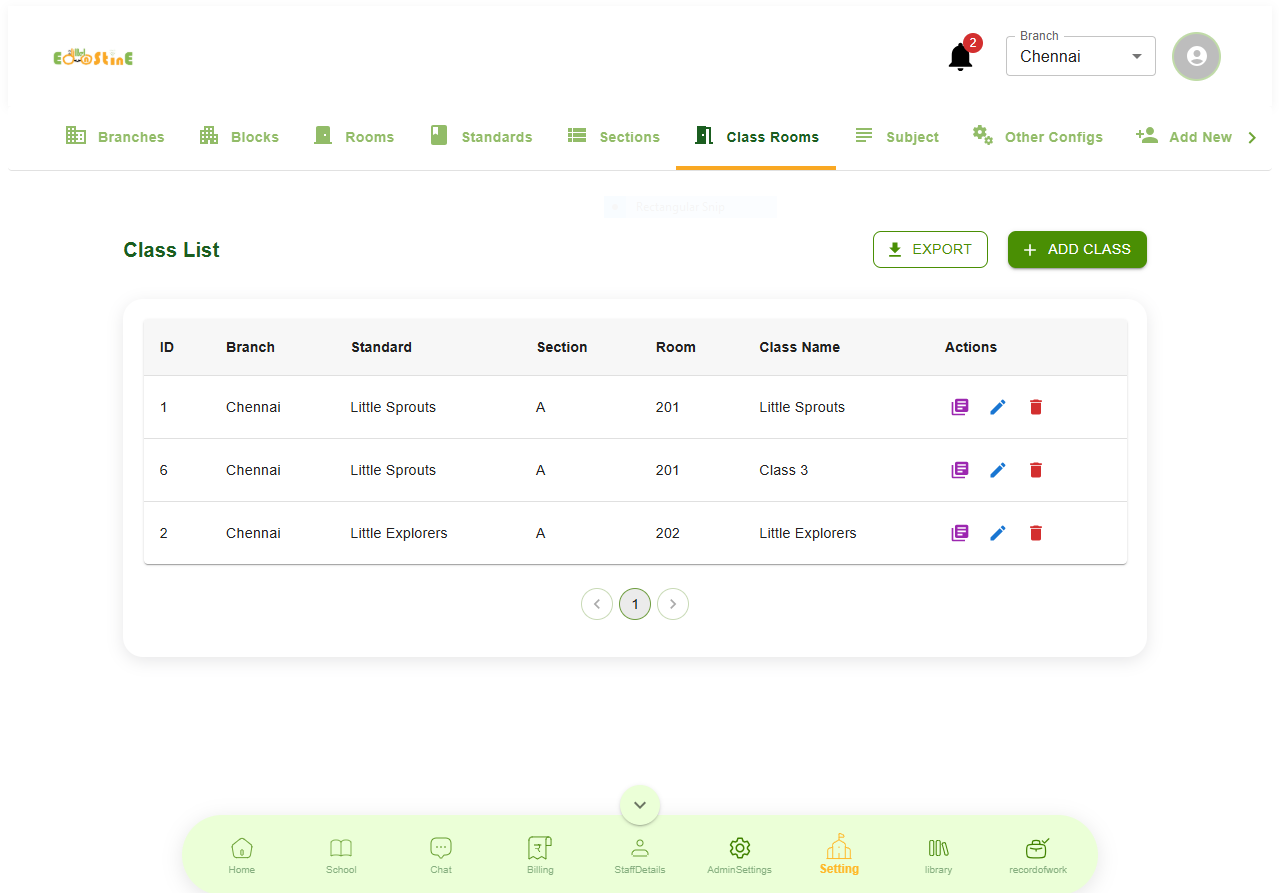Expand the Branch dropdown showing Chennai
The width and height of the screenshot is (1279, 893).
(x=1080, y=57)
